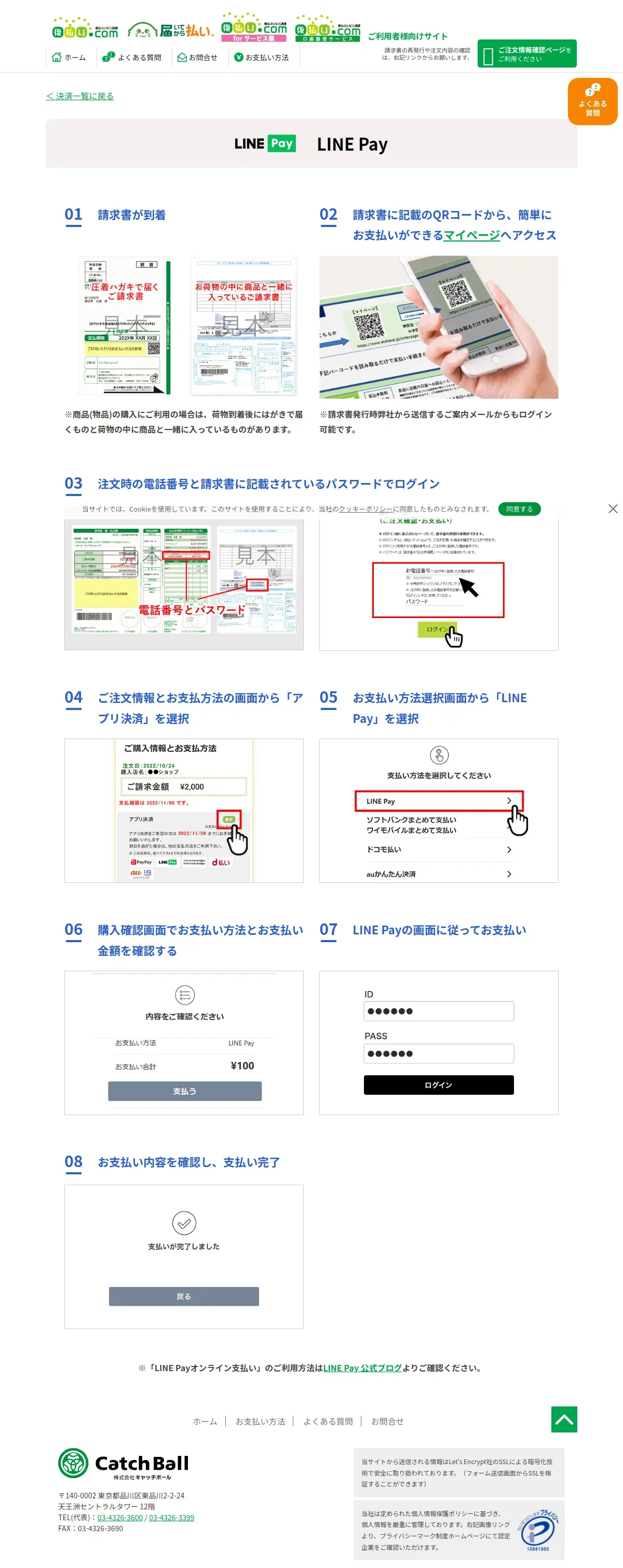Call the 03-4326-3600 phone link
This screenshot has width=623, height=1568.
coord(120,1518)
